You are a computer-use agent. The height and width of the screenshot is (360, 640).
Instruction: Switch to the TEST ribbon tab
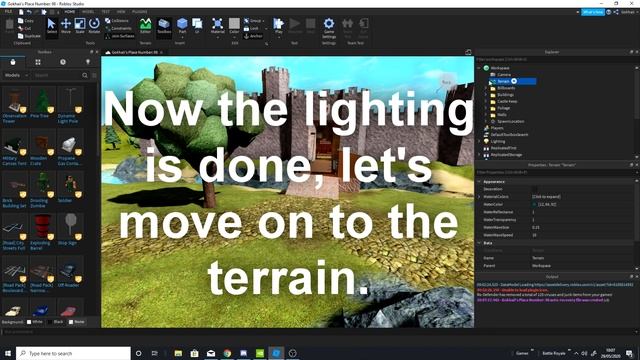[105, 12]
